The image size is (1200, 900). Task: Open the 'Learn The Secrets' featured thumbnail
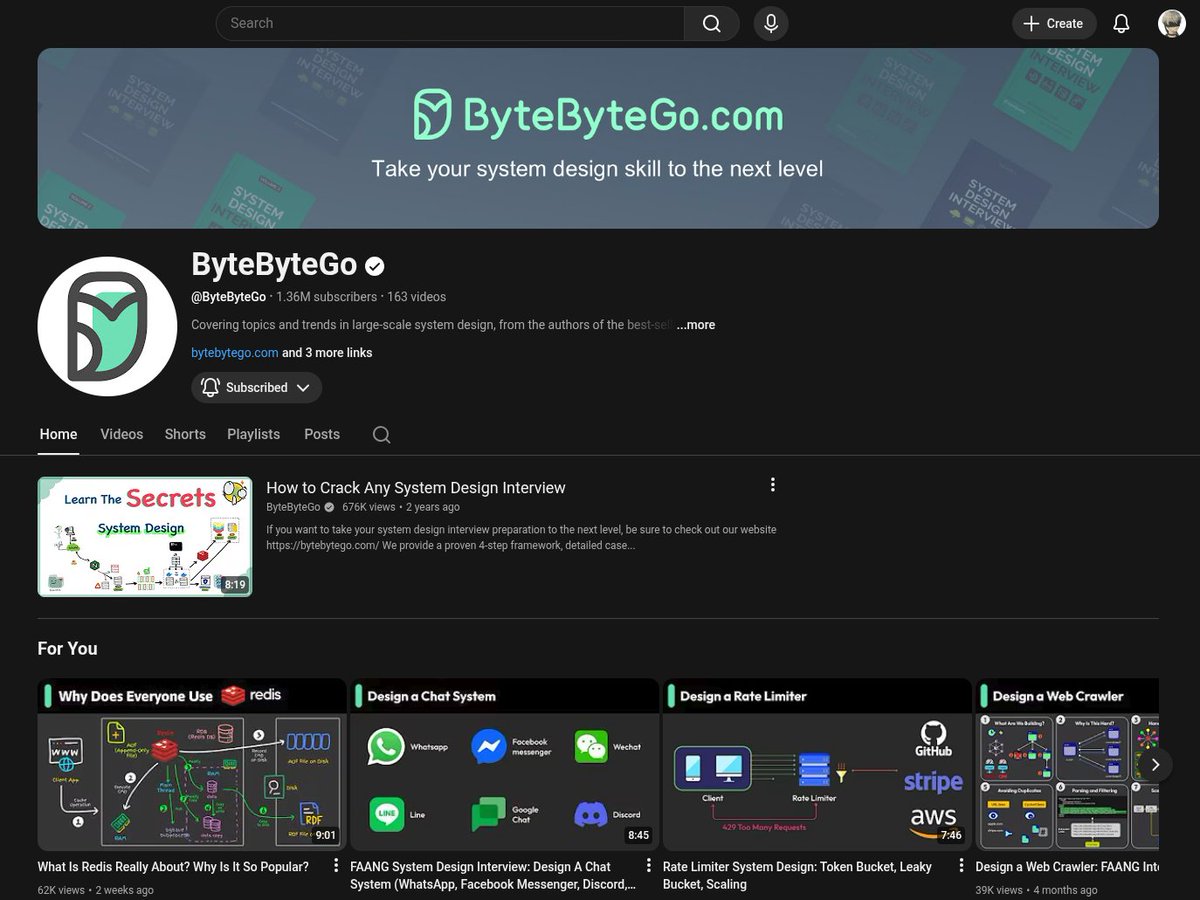click(145, 537)
